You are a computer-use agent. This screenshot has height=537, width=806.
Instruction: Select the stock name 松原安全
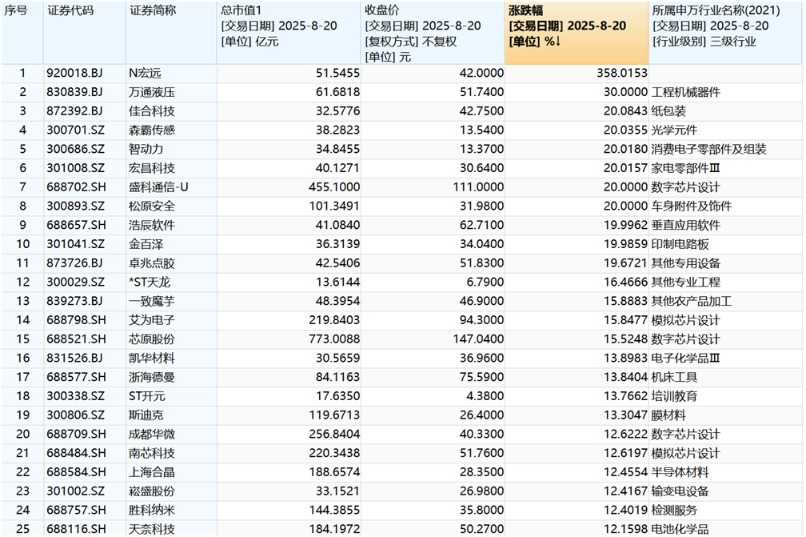coord(152,206)
